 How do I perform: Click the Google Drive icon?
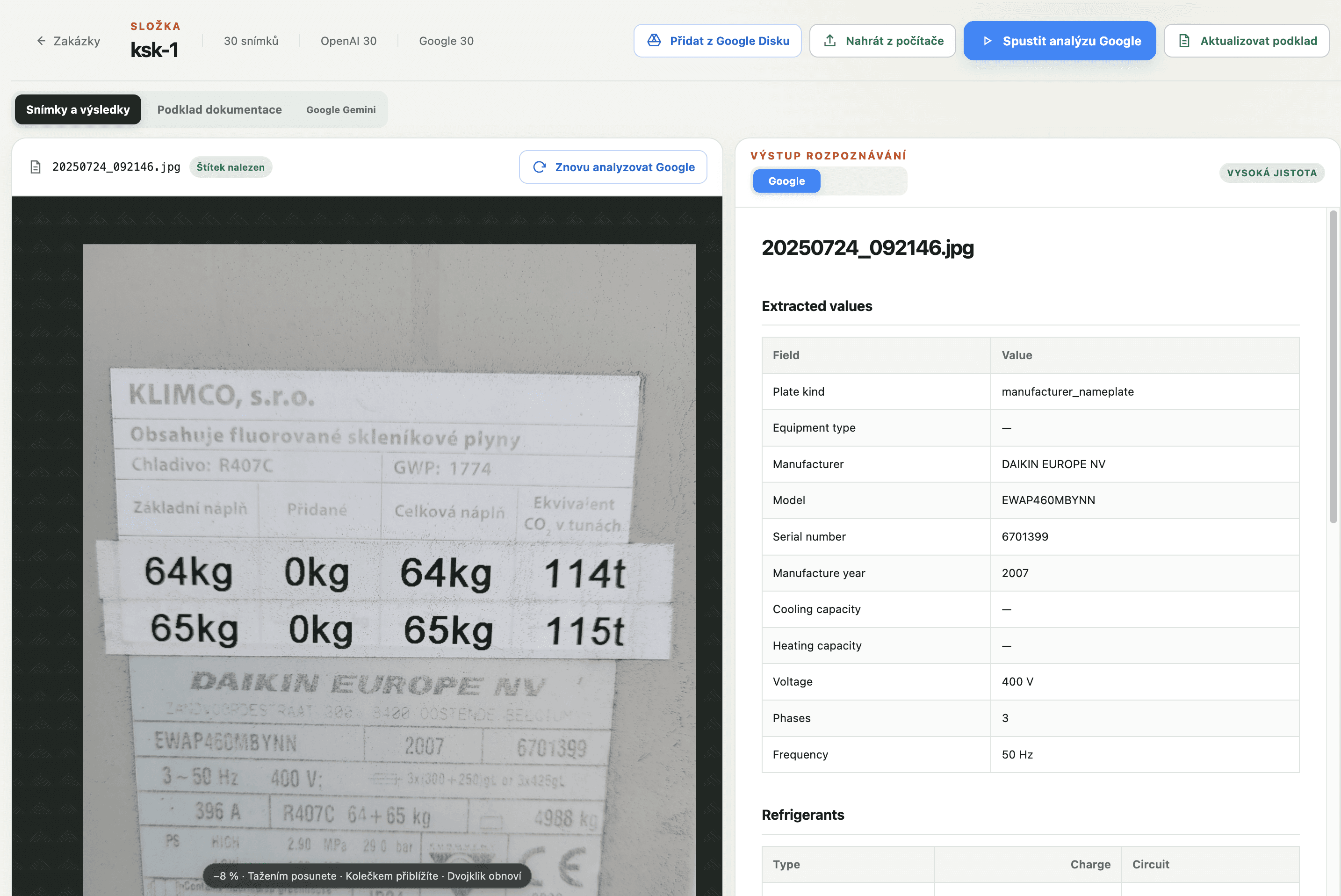coord(654,41)
